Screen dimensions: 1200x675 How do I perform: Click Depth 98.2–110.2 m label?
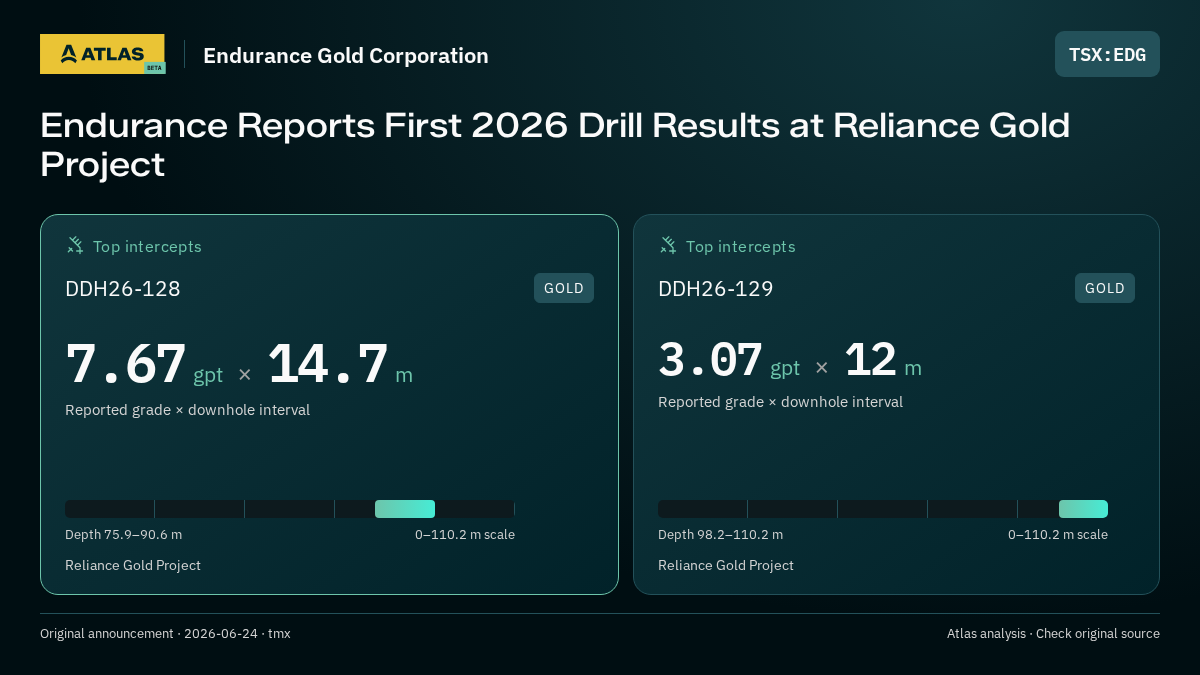(x=720, y=535)
